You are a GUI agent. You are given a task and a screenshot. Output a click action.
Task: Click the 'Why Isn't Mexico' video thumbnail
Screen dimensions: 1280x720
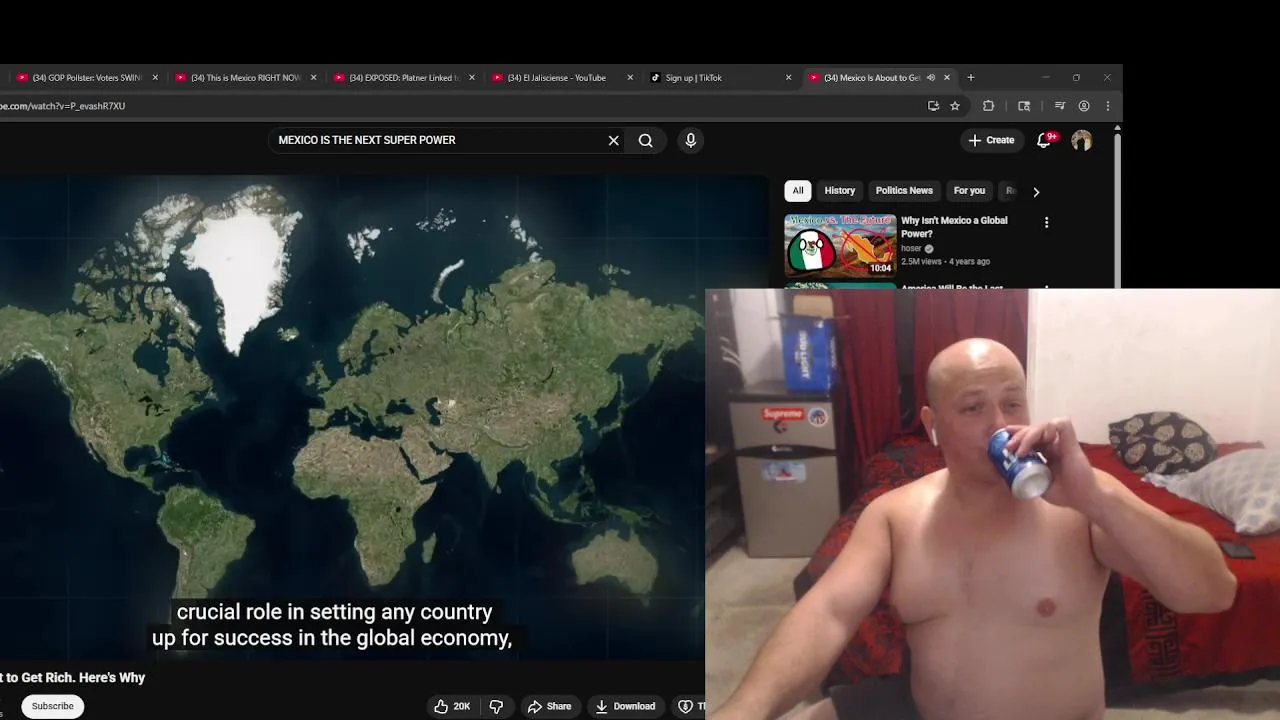[x=840, y=245]
